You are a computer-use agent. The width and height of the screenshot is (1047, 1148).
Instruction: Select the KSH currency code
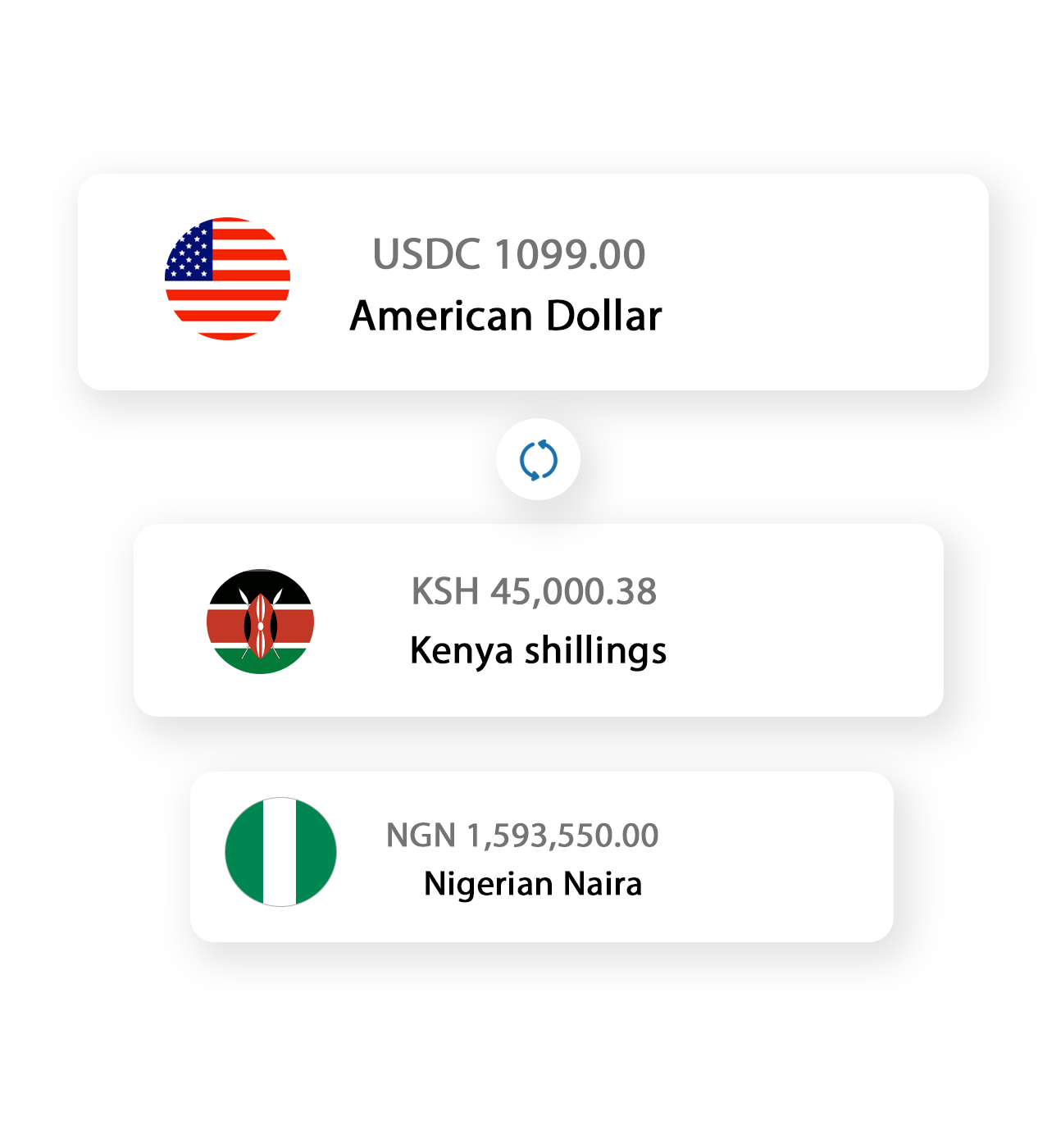444,591
